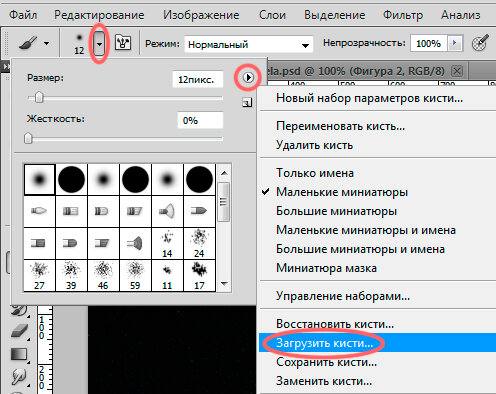
Task: Click the Жесткость 0% hardness field
Action: (200, 120)
